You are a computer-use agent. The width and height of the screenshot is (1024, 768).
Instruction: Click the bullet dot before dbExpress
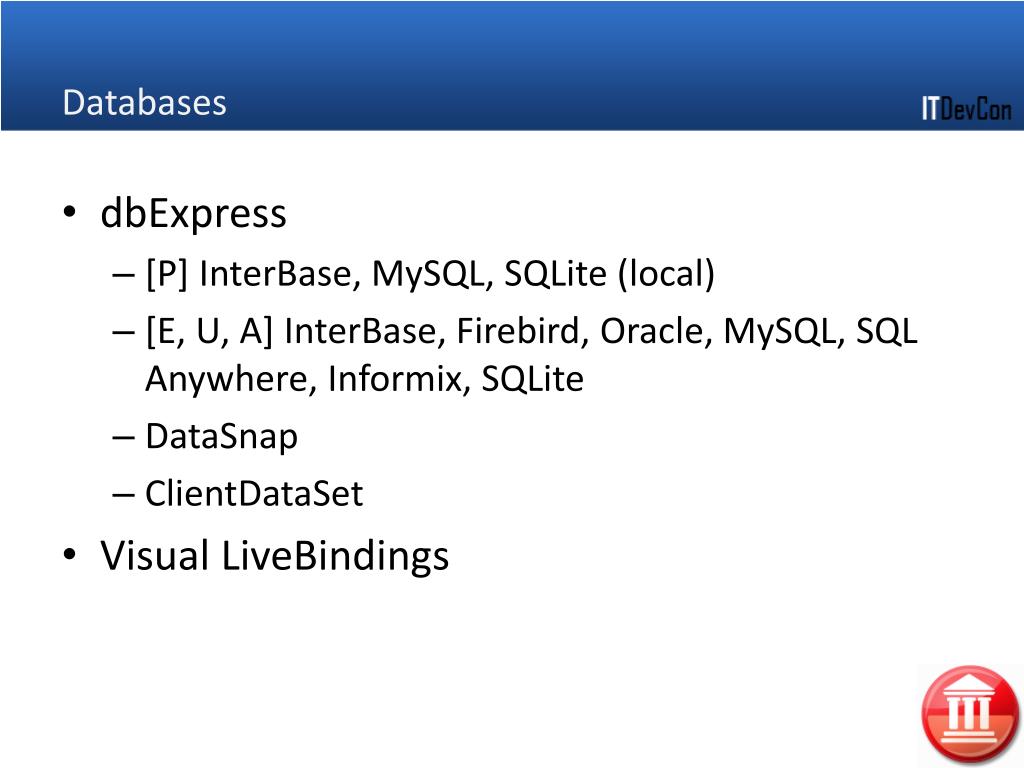(70, 212)
